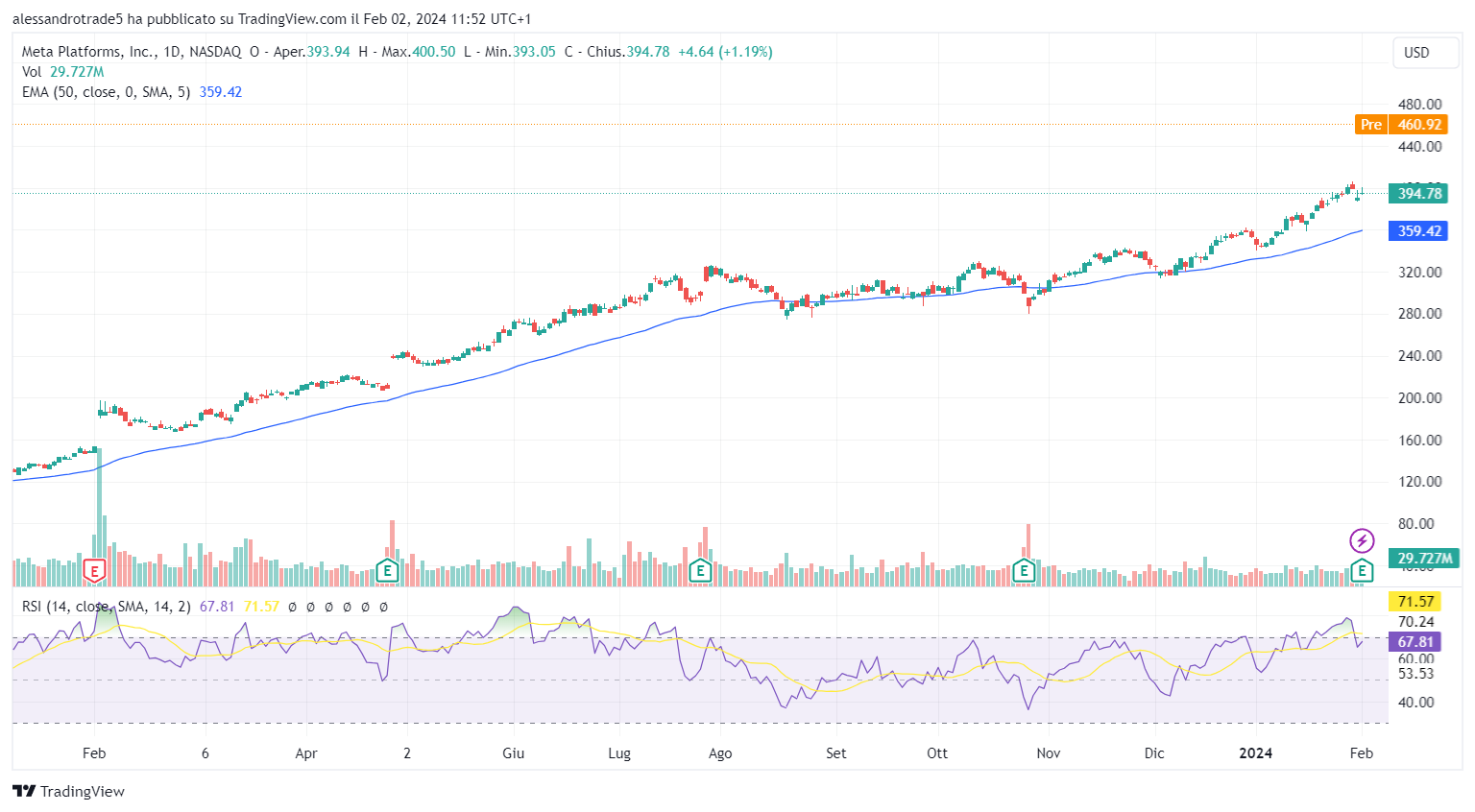Click the Feb axis label following 2024
The height and width of the screenshot is (812, 1475).
(1362, 753)
